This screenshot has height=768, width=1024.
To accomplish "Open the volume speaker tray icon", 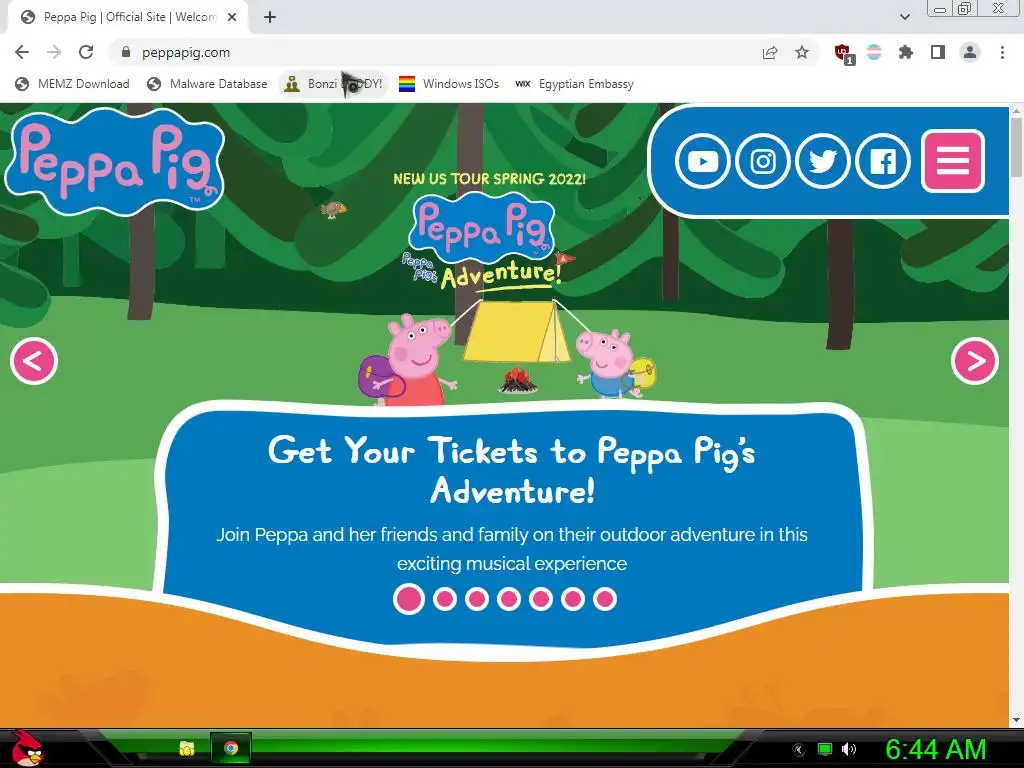I will tap(849, 750).
